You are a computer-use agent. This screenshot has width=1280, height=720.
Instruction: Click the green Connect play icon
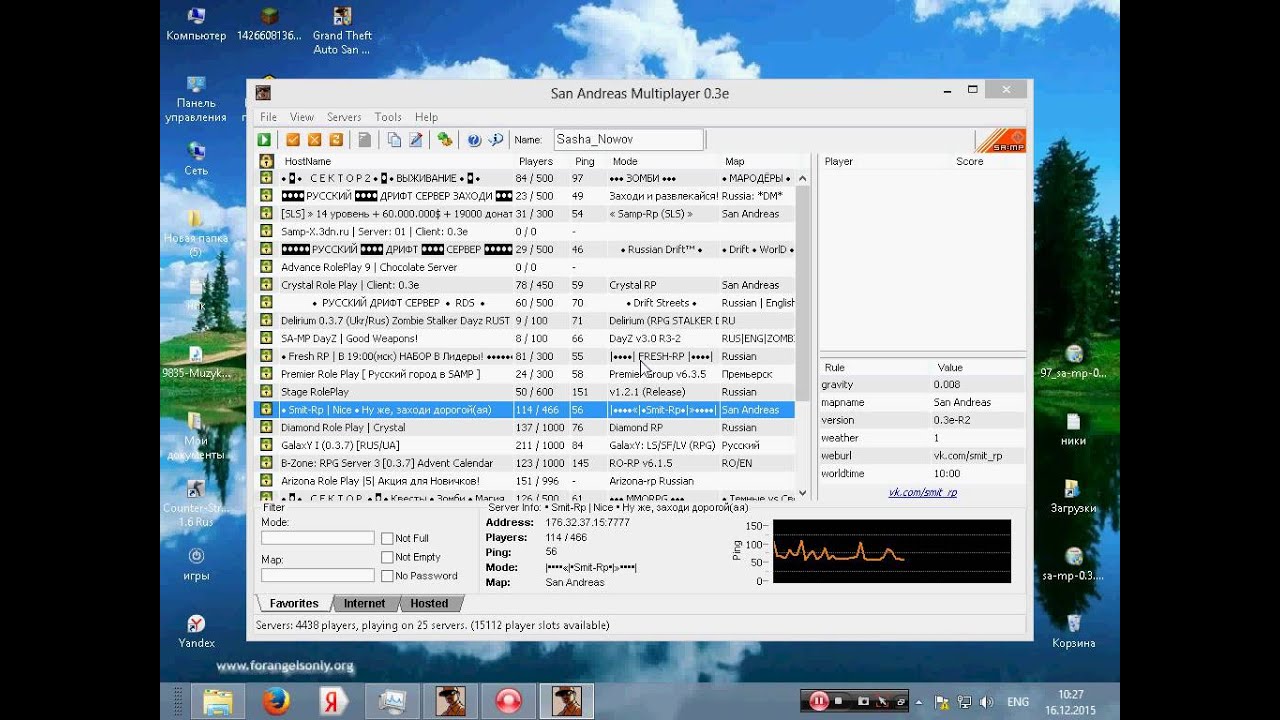(265, 140)
